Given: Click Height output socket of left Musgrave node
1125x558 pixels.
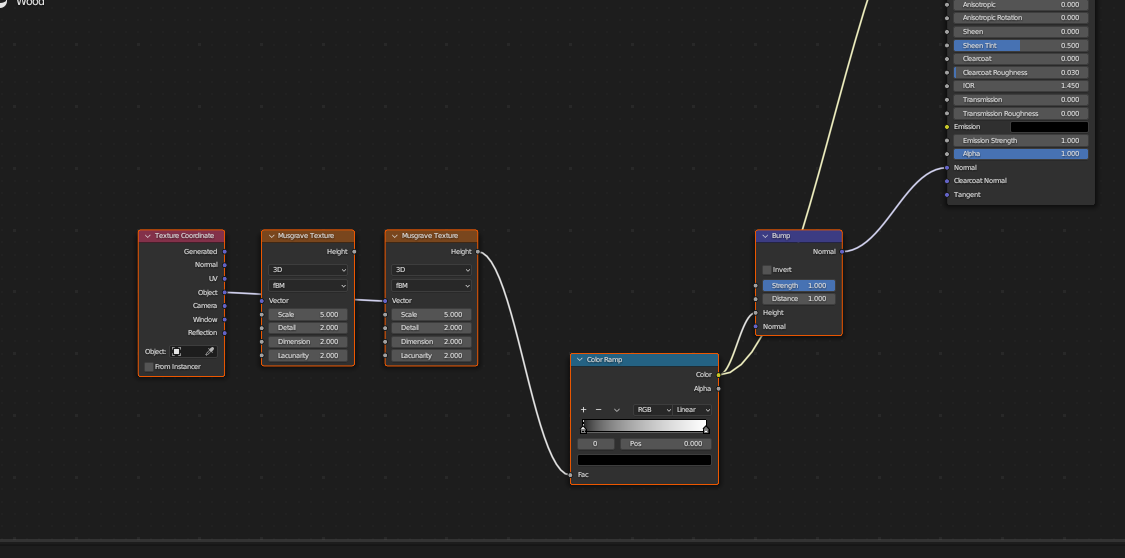Looking at the screenshot, I should 354,252.
